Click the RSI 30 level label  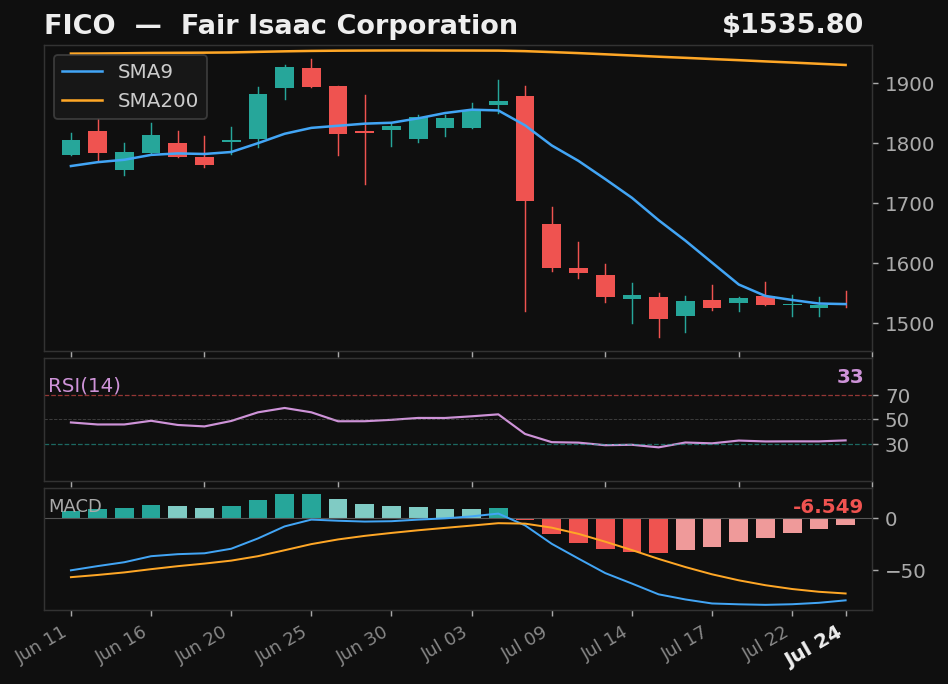pyautogui.click(x=898, y=445)
